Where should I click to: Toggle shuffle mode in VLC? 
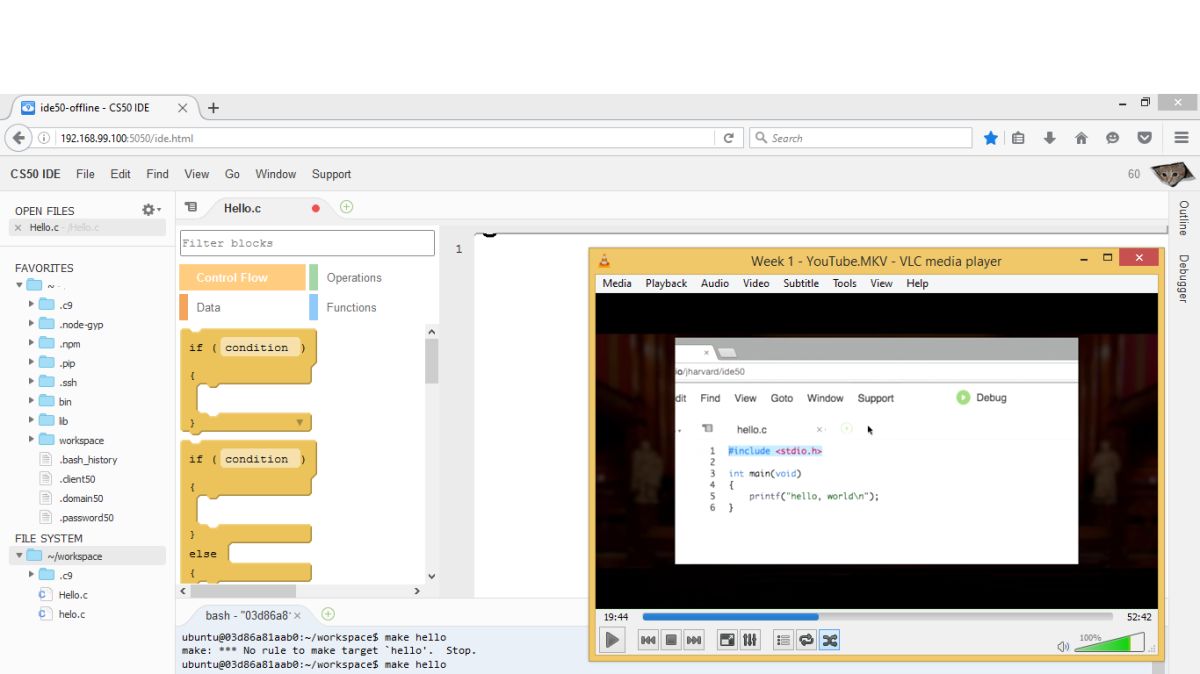point(829,640)
